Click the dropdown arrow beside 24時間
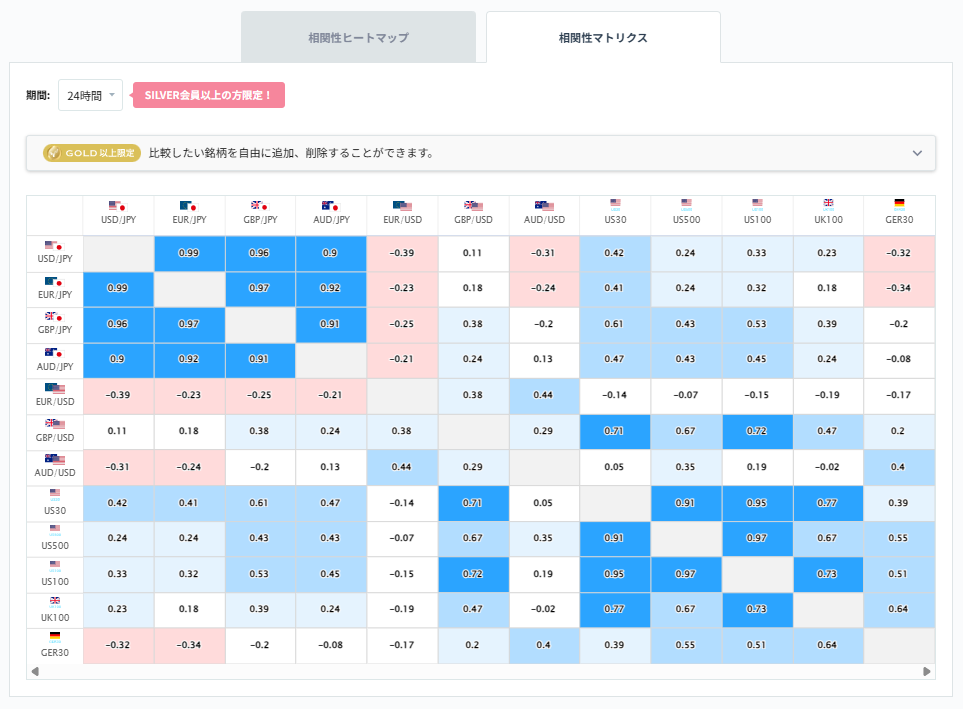Viewport: 963px width, 709px height. 113,94
